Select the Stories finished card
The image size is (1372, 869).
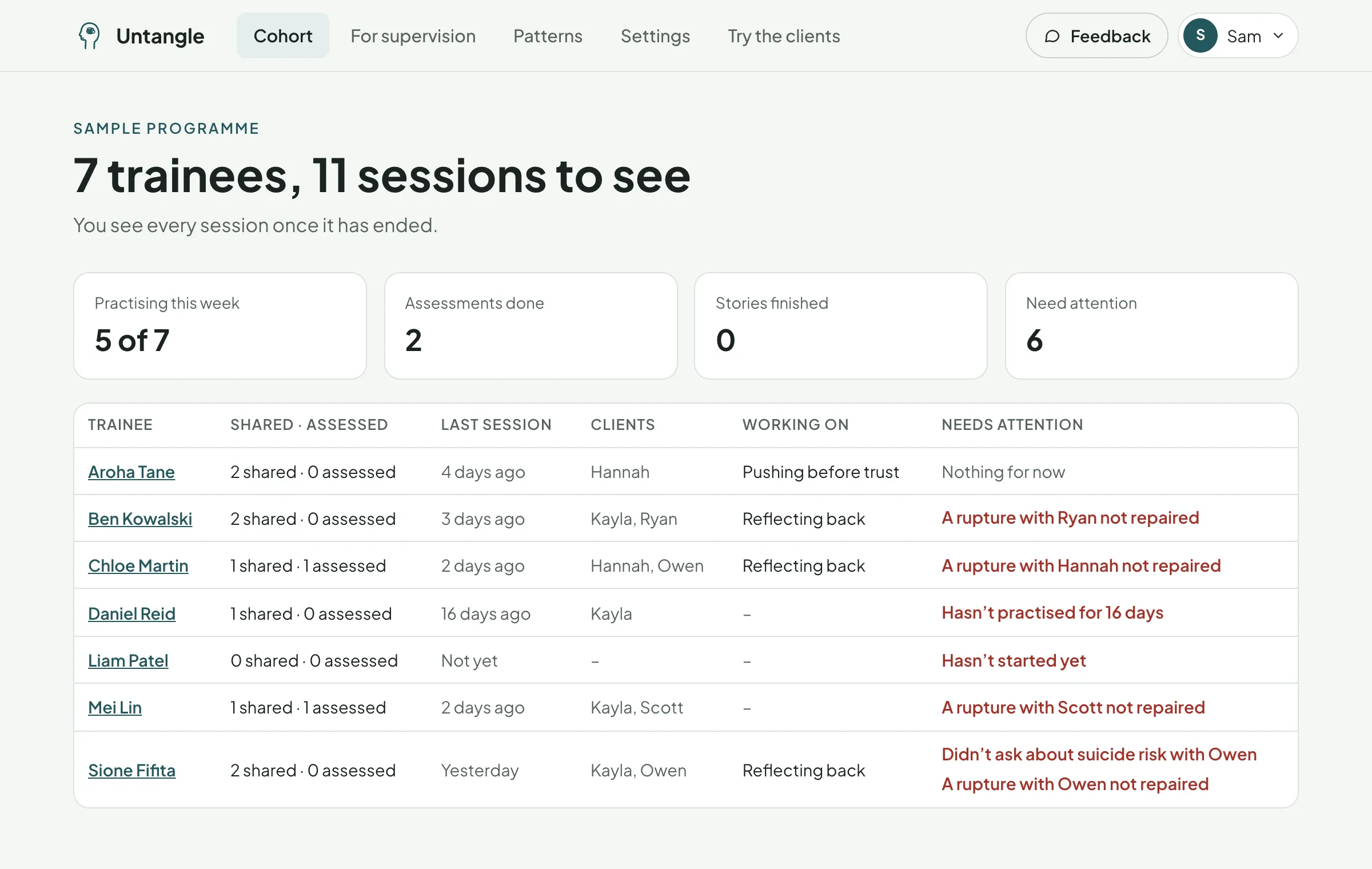point(841,326)
